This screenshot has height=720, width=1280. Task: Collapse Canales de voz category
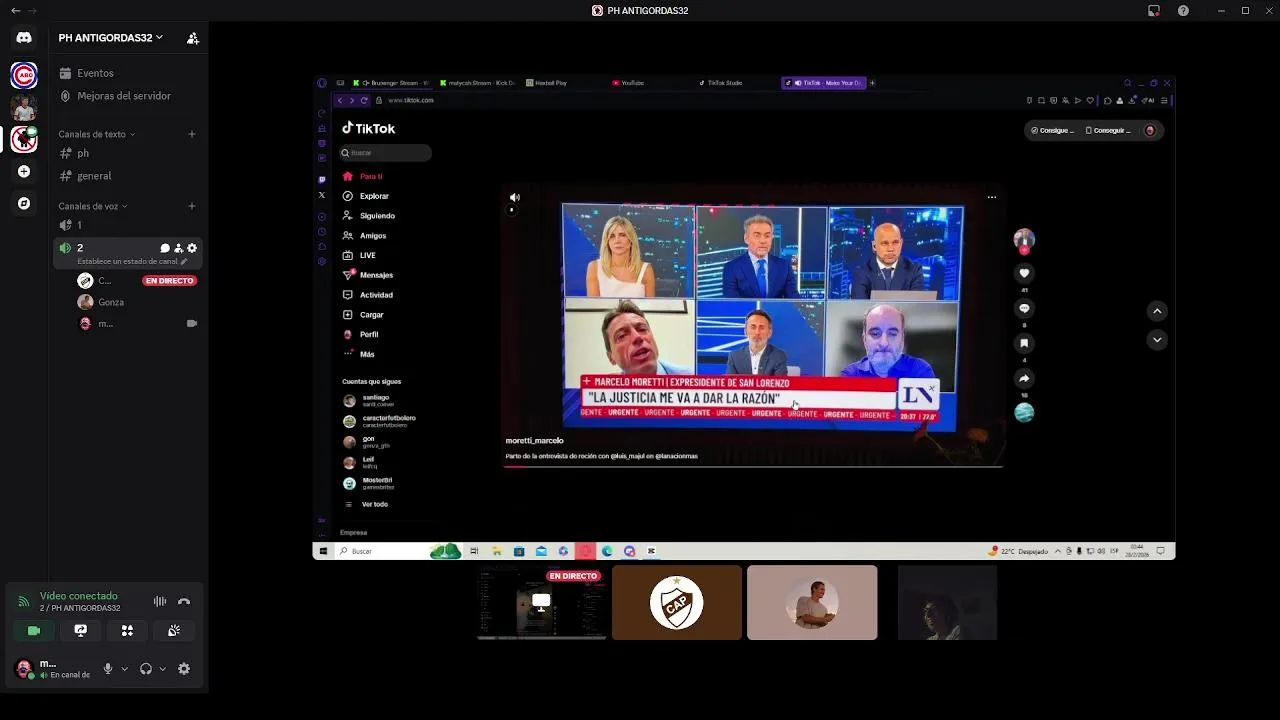coord(92,206)
